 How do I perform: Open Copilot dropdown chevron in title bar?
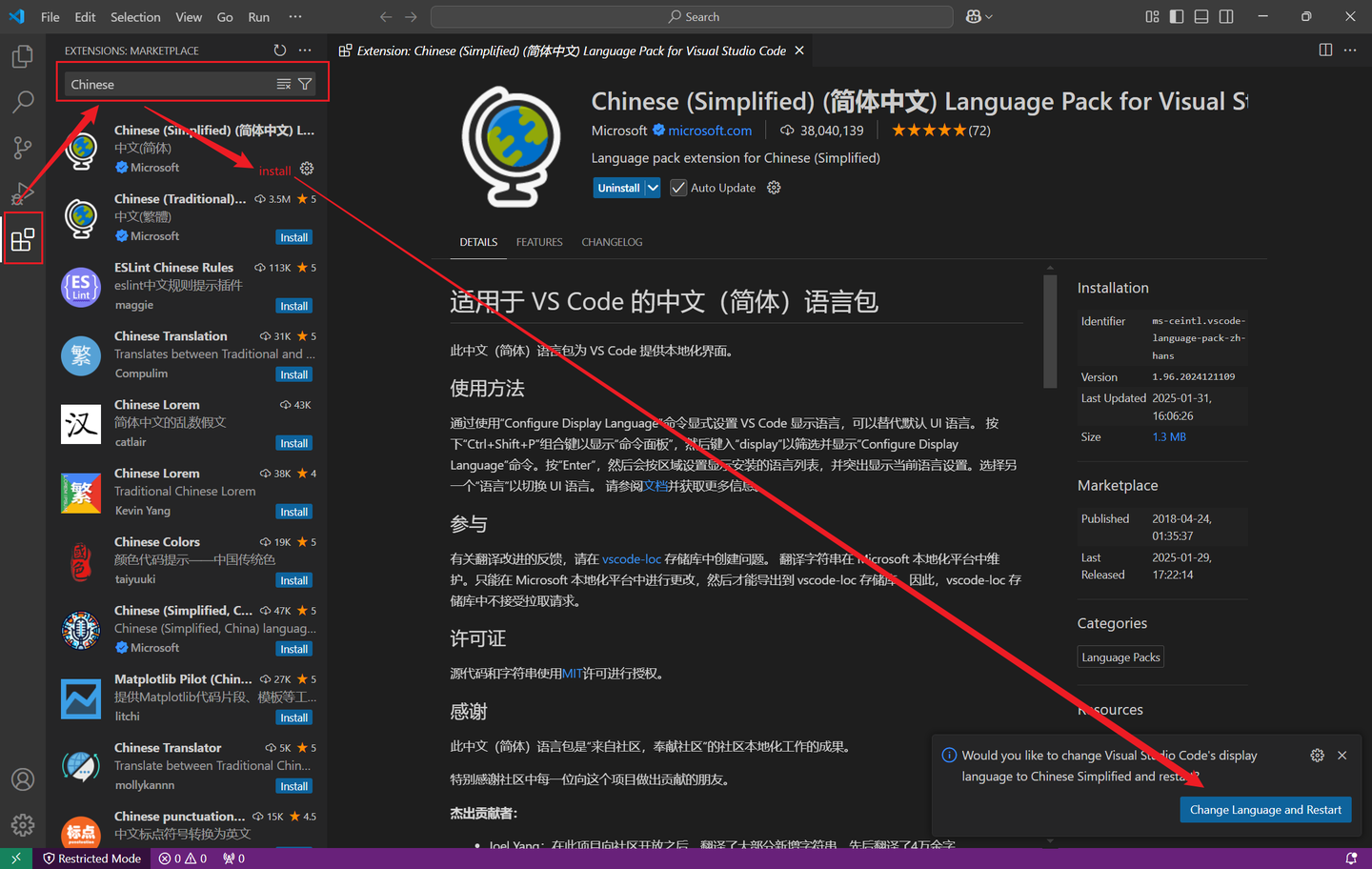[989, 17]
